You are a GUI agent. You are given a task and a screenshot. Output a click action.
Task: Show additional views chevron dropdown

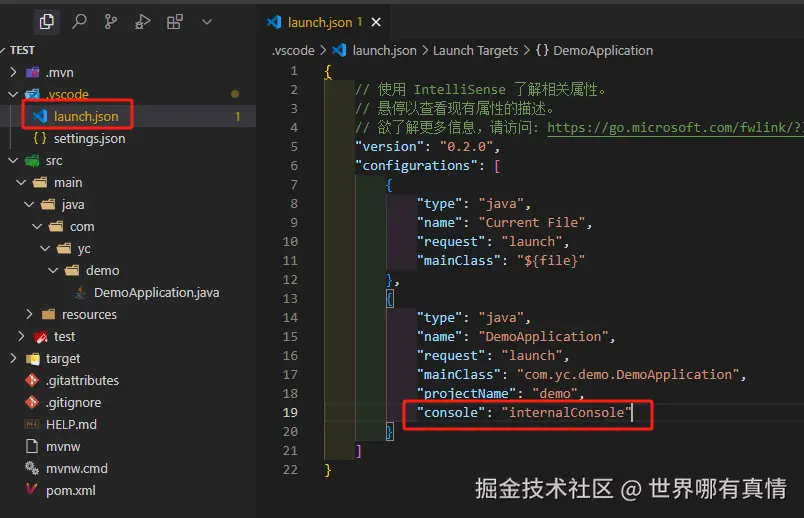click(x=207, y=22)
